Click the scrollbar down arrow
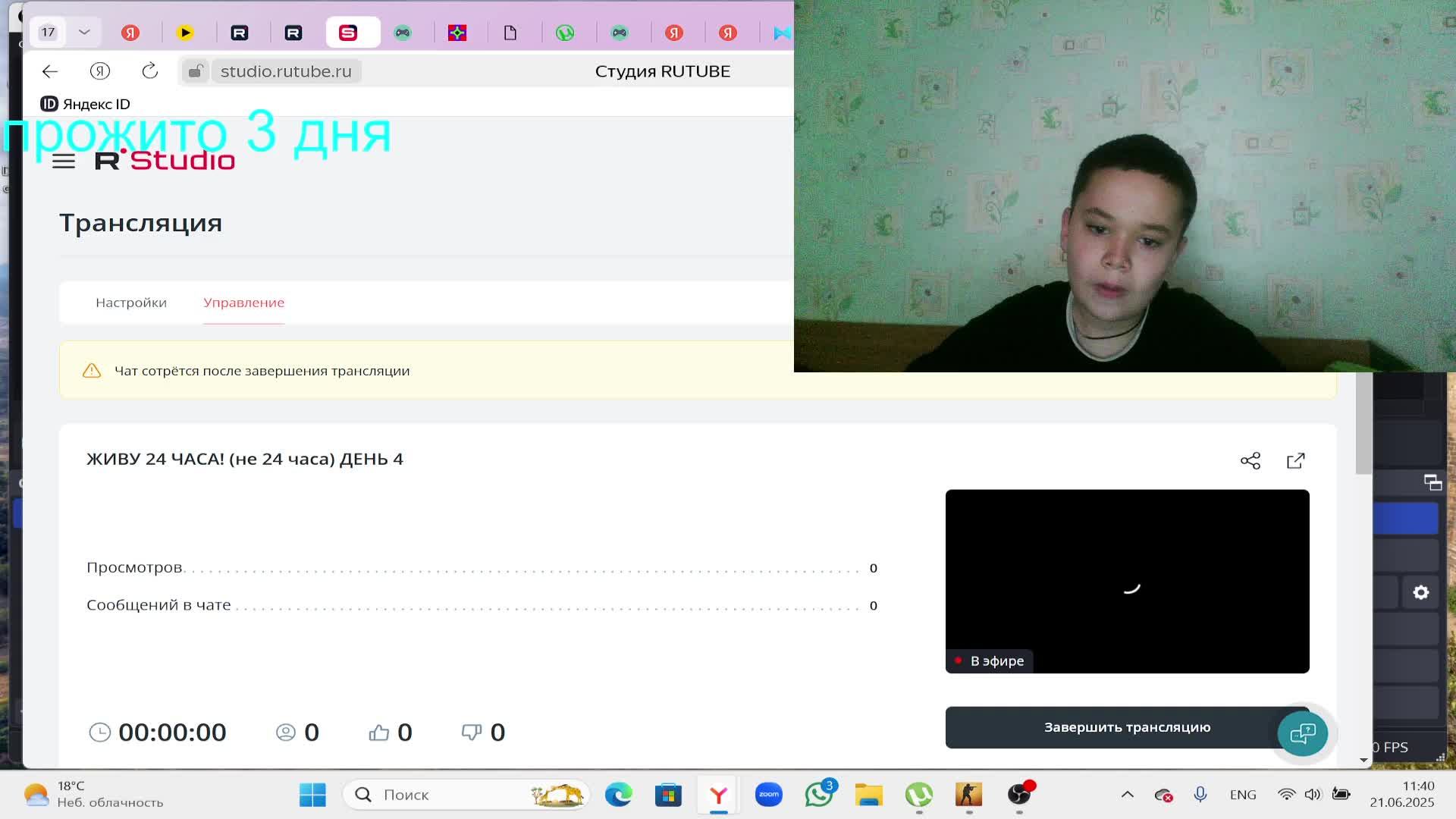The width and height of the screenshot is (1456, 819). click(1363, 760)
